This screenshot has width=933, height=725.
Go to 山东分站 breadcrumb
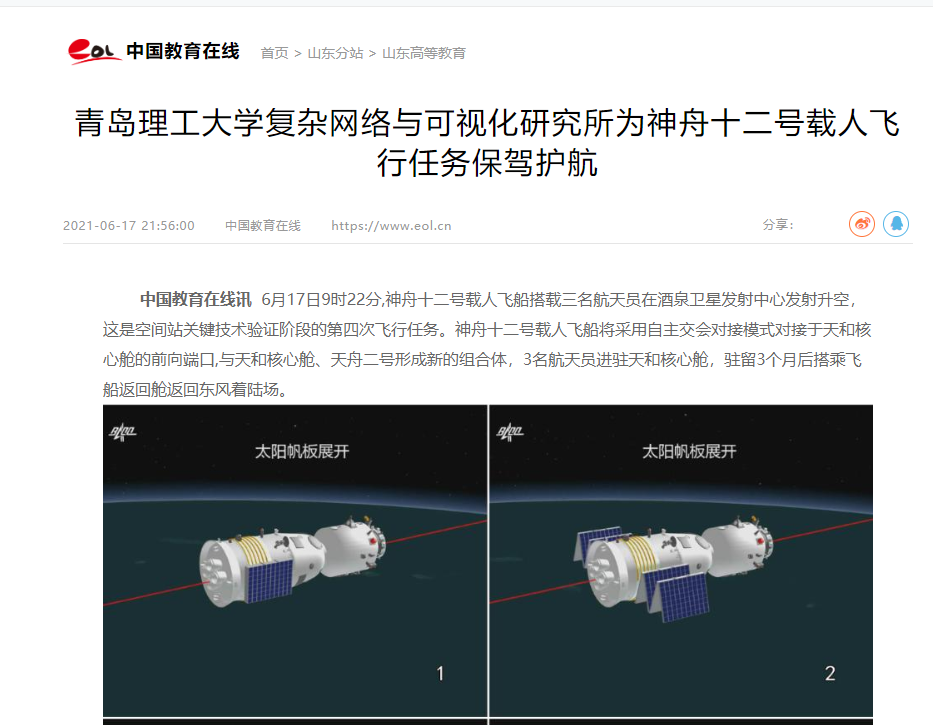click(x=335, y=53)
